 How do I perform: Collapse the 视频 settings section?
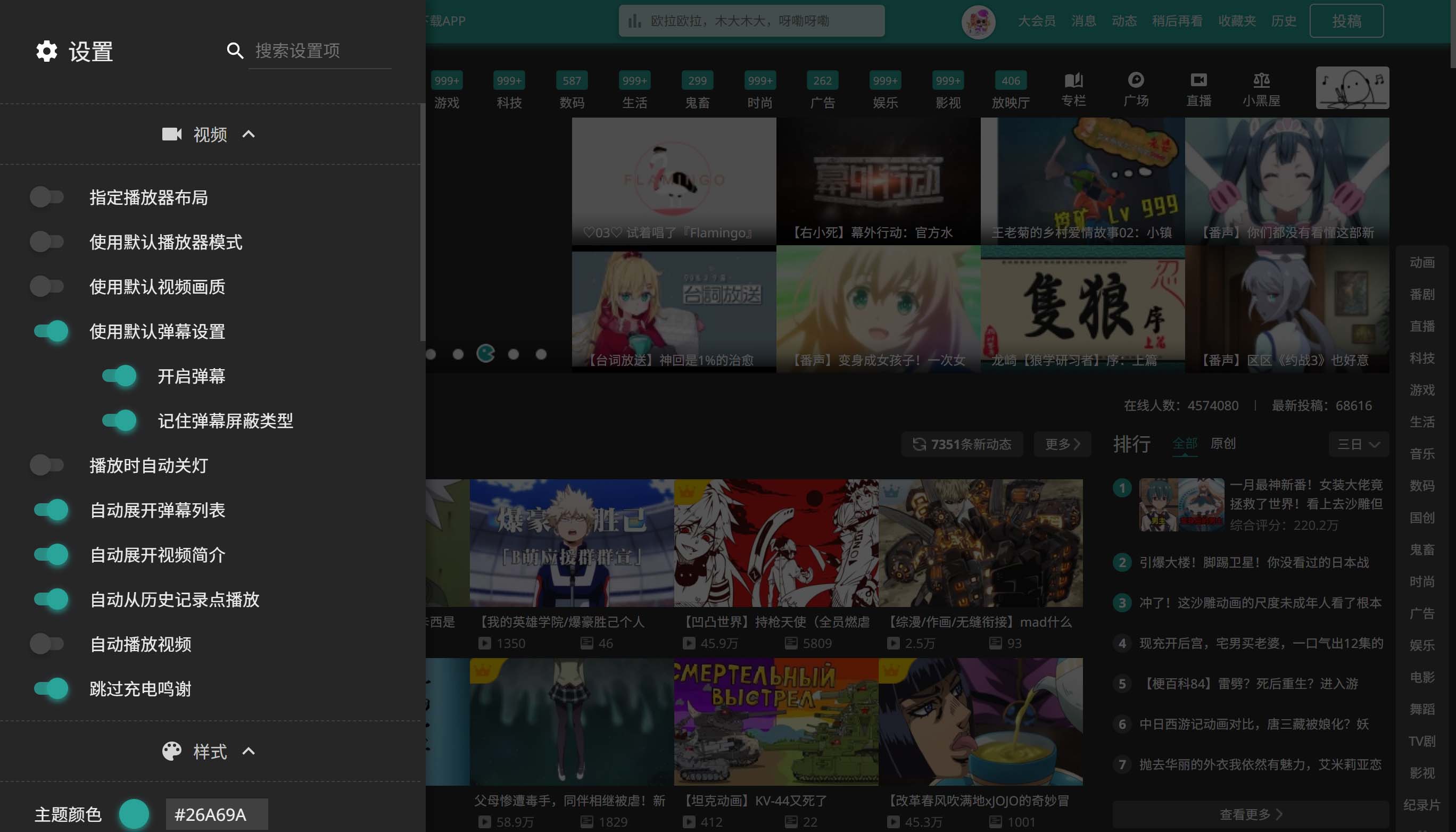(248, 134)
